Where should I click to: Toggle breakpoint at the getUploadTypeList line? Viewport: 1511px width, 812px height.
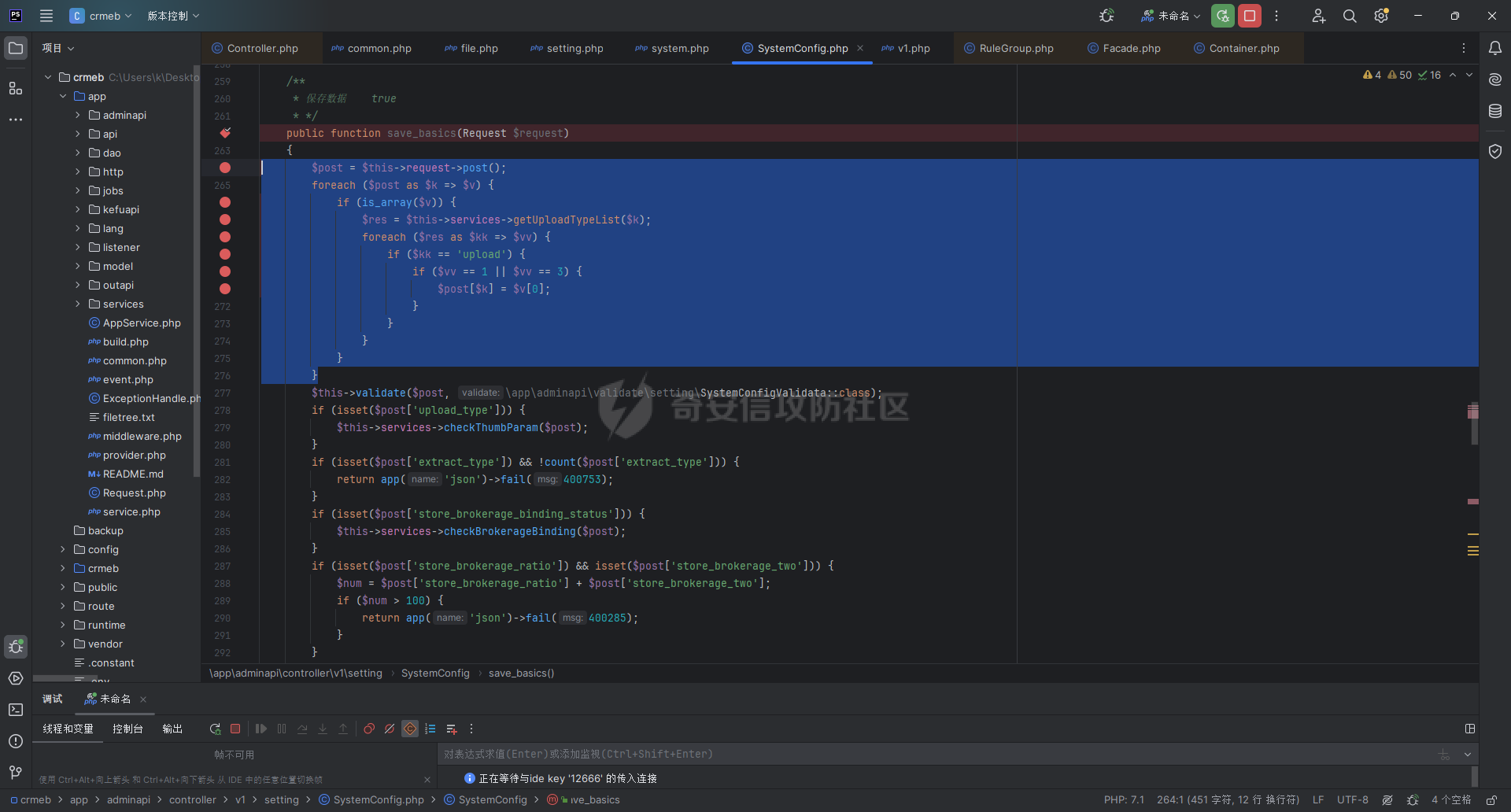[225, 220]
